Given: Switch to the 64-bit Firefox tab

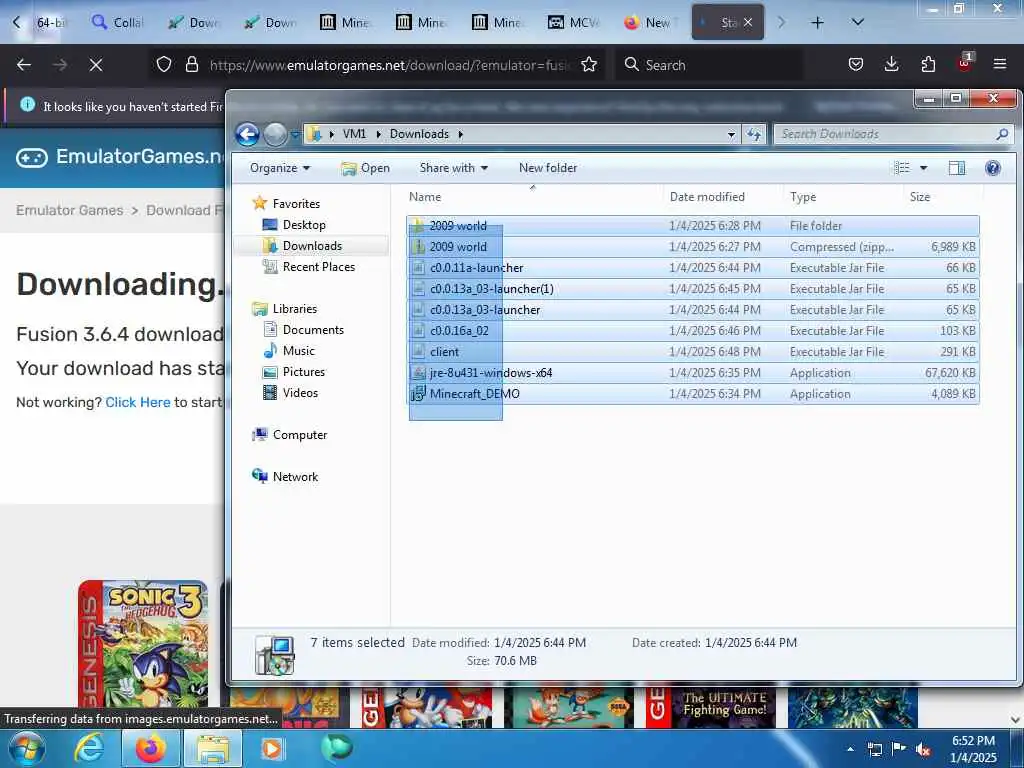Looking at the screenshot, I should [x=50, y=23].
